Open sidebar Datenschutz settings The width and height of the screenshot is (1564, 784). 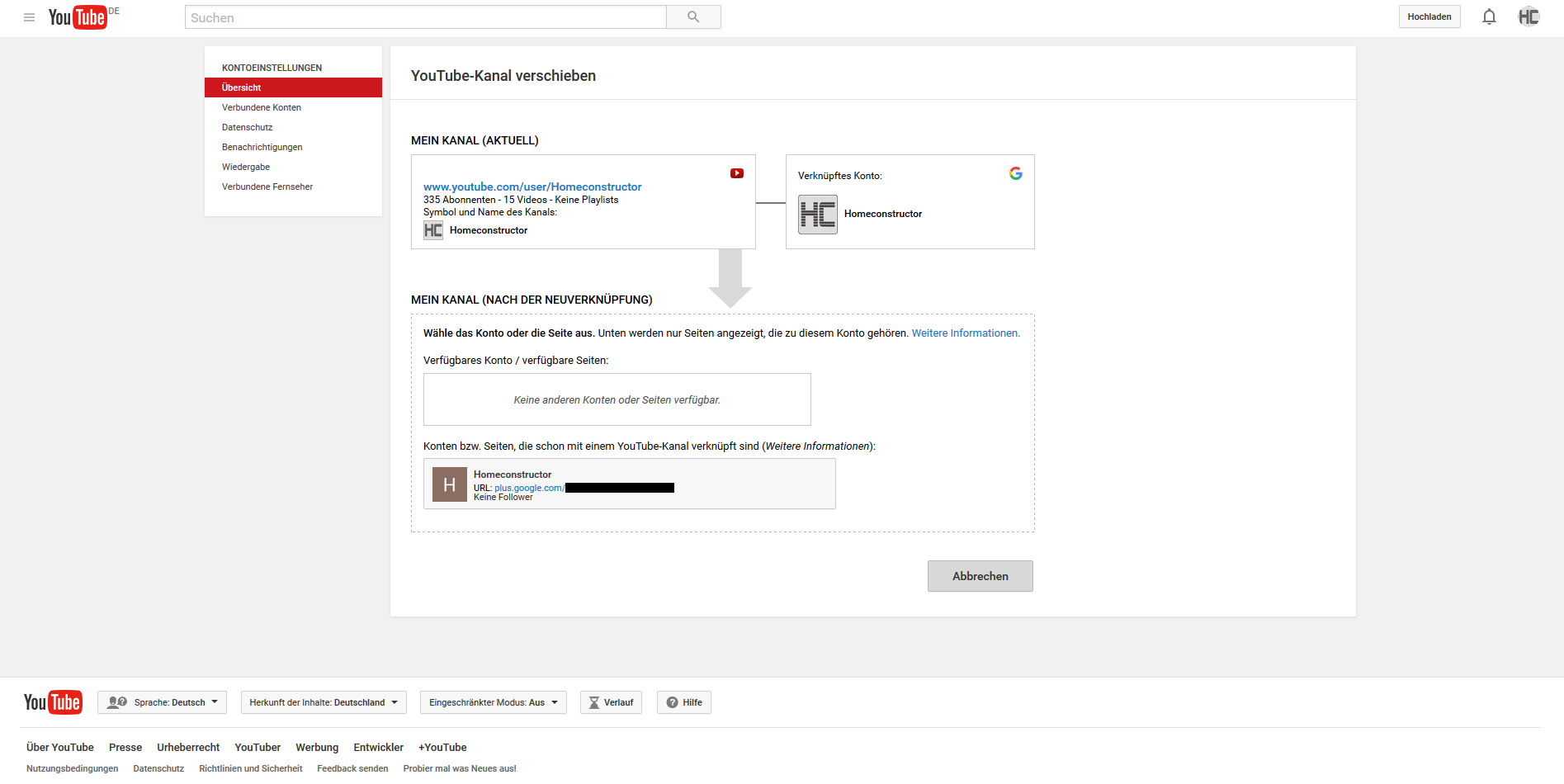point(247,127)
